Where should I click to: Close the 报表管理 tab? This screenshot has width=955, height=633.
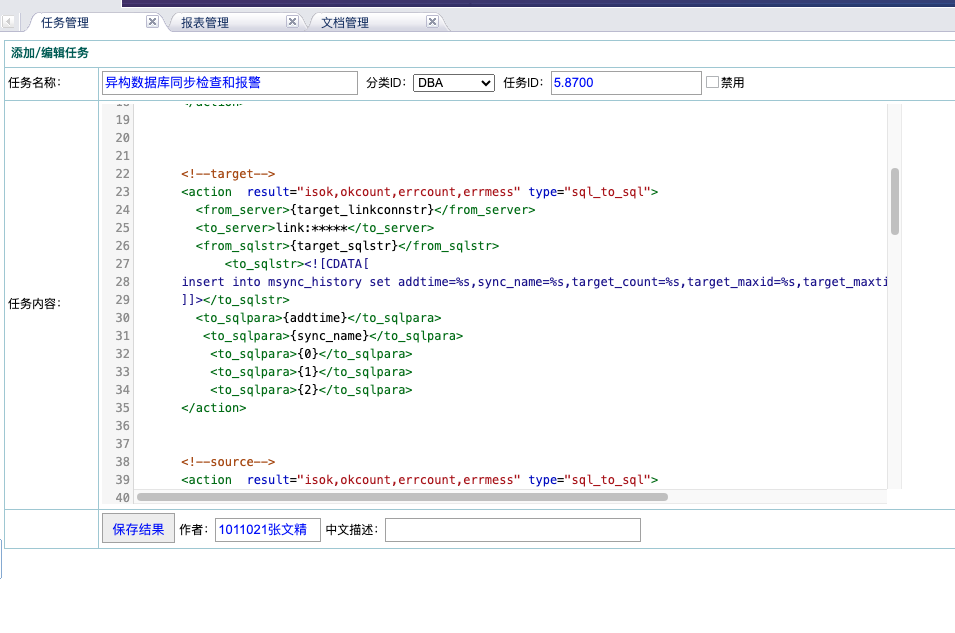point(292,21)
